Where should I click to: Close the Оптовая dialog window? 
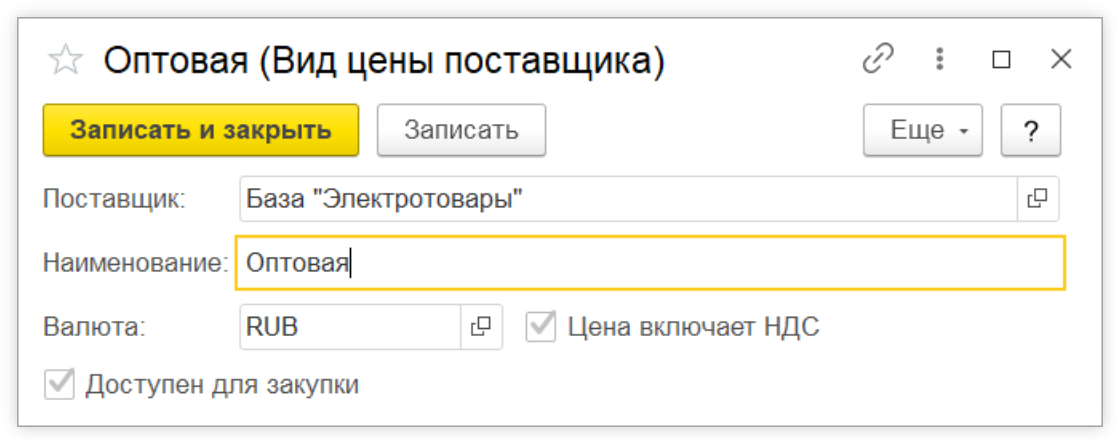(x=1061, y=60)
